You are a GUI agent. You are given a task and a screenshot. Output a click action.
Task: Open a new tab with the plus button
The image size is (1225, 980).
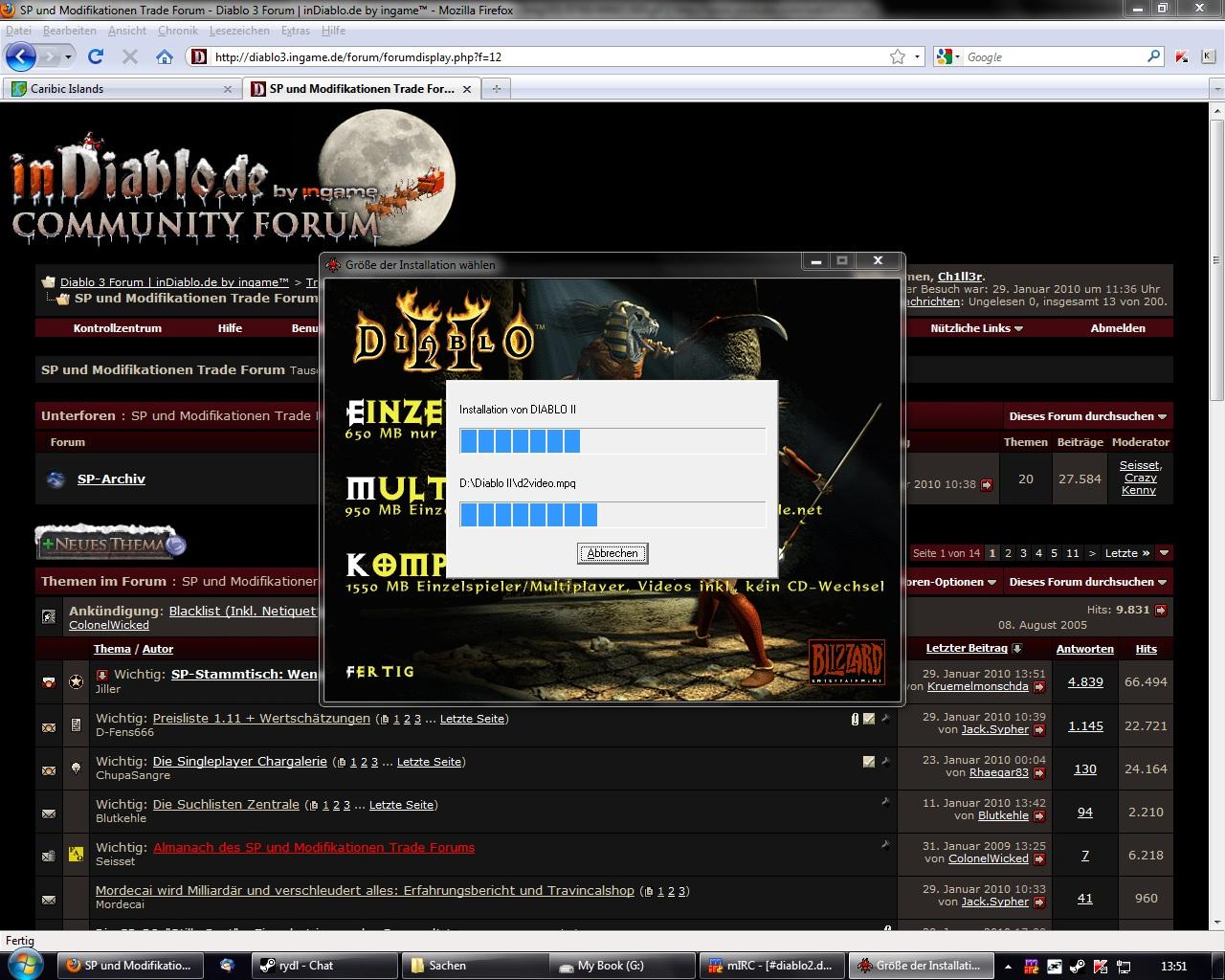pyautogui.click(x=496, y=88)
